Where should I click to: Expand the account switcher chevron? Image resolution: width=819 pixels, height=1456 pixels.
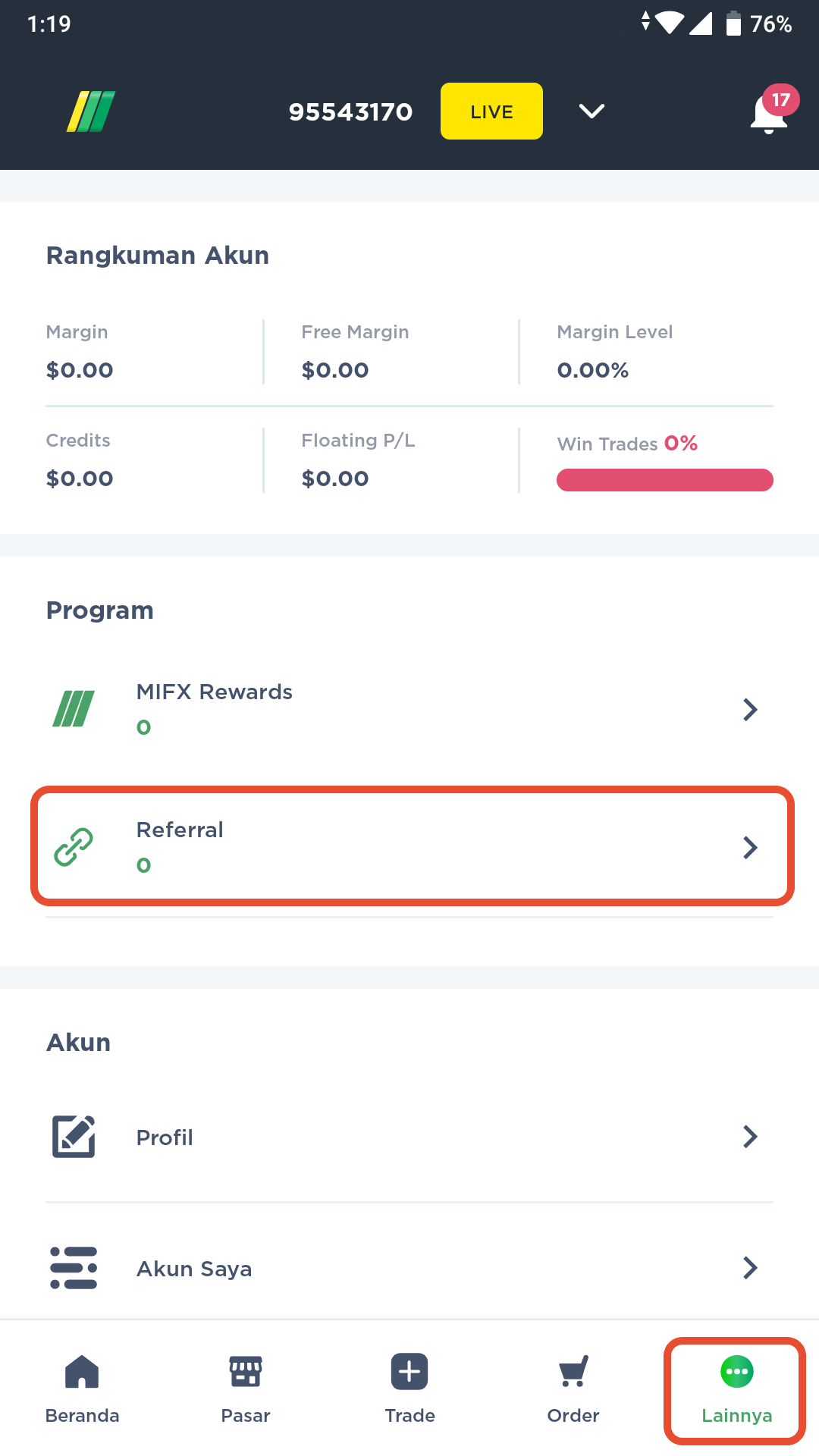[x=591, y=111]
